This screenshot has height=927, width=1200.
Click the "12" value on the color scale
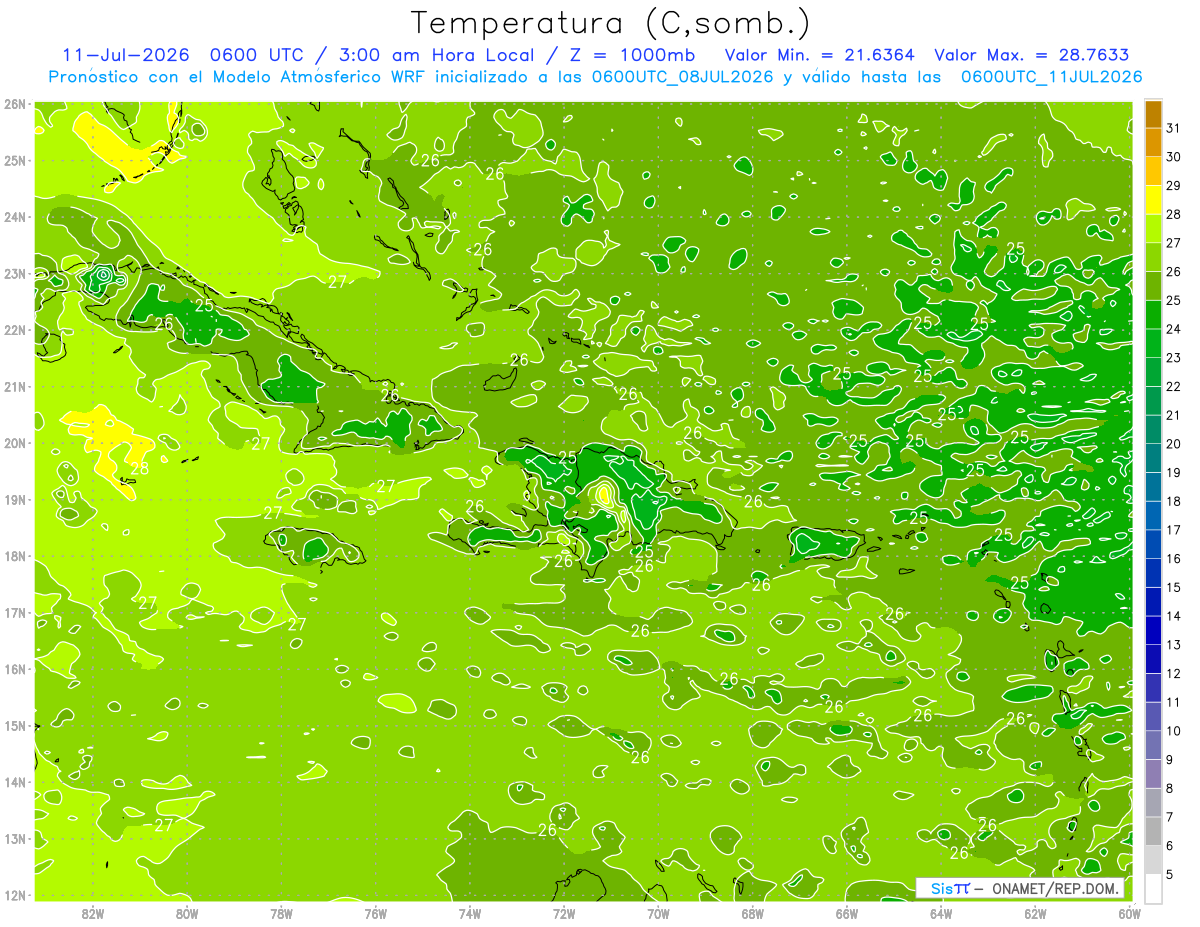pyautogui.click(x=1173, y=673)
